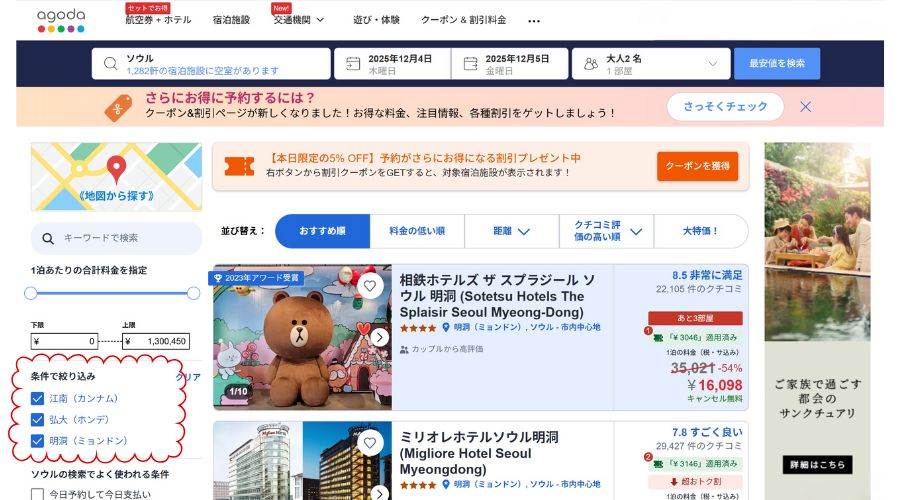
Task: Click the couples rating icon on Sotetsu card
Action: (x=404, y=349)
